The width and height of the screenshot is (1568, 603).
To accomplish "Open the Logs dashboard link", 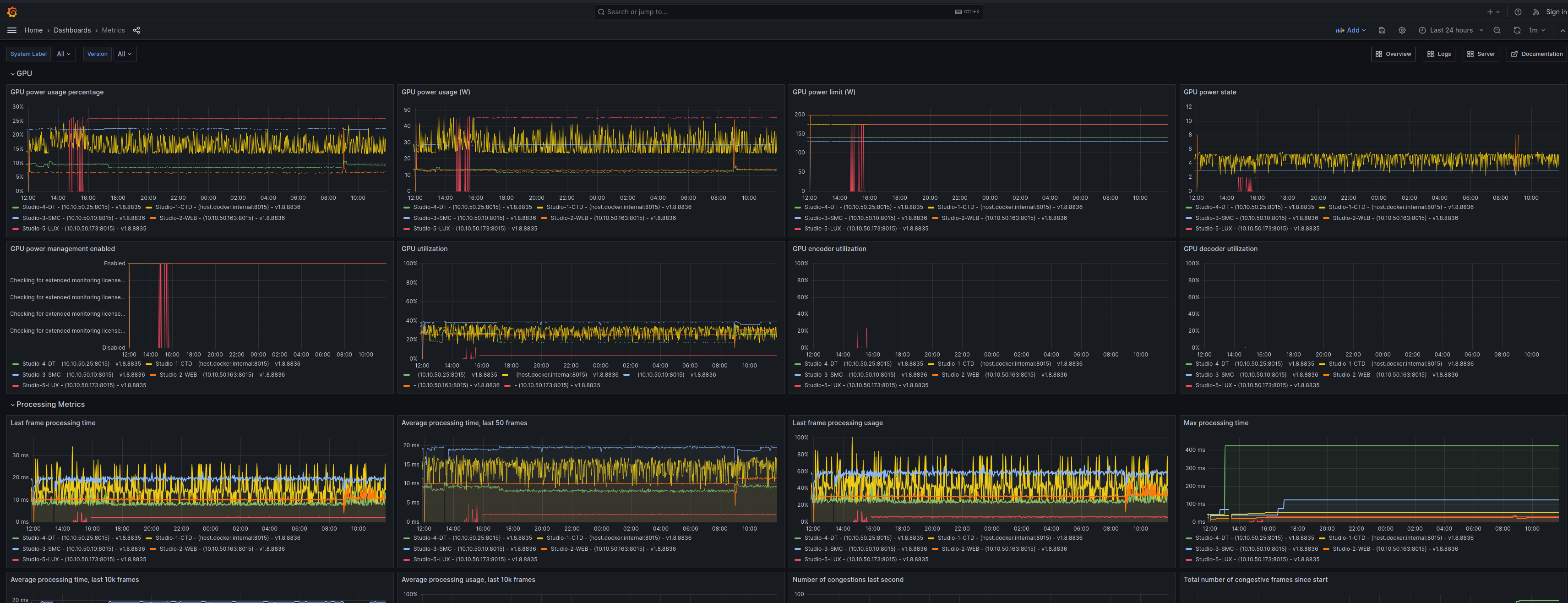I will point(1439,54).
